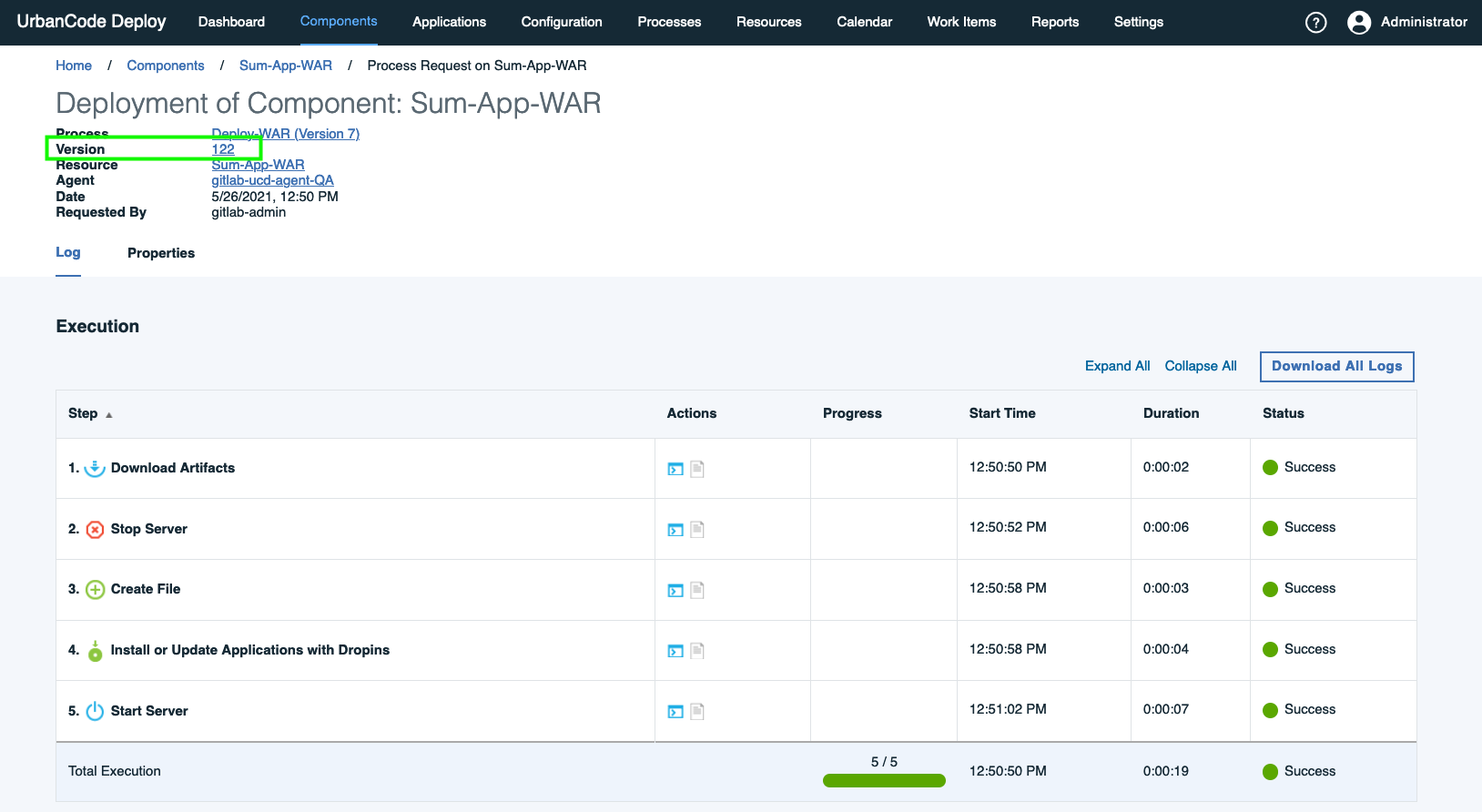
Task: Open the Work Items menu
Action: 961,22
